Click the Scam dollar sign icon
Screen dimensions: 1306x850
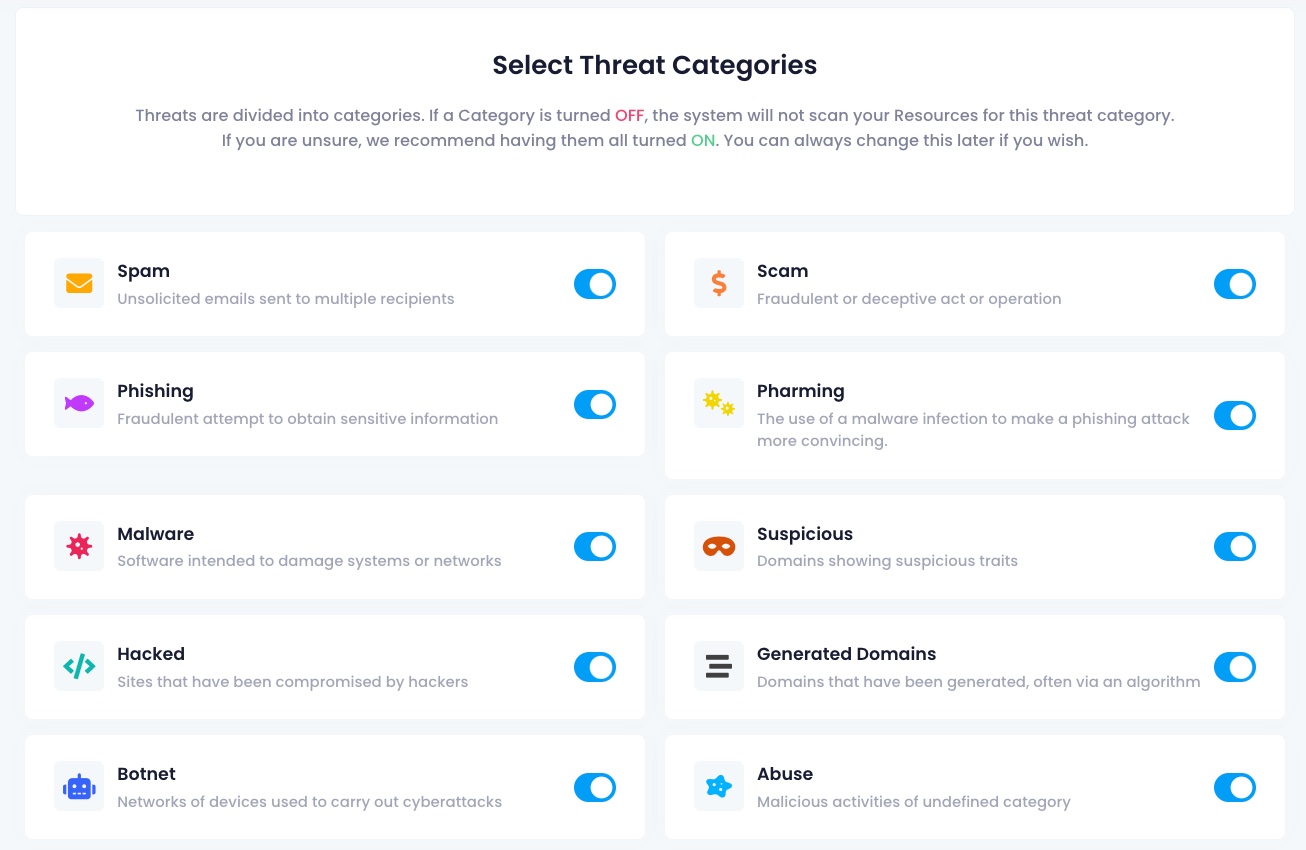pyautogui.click(x=719, y=284)
